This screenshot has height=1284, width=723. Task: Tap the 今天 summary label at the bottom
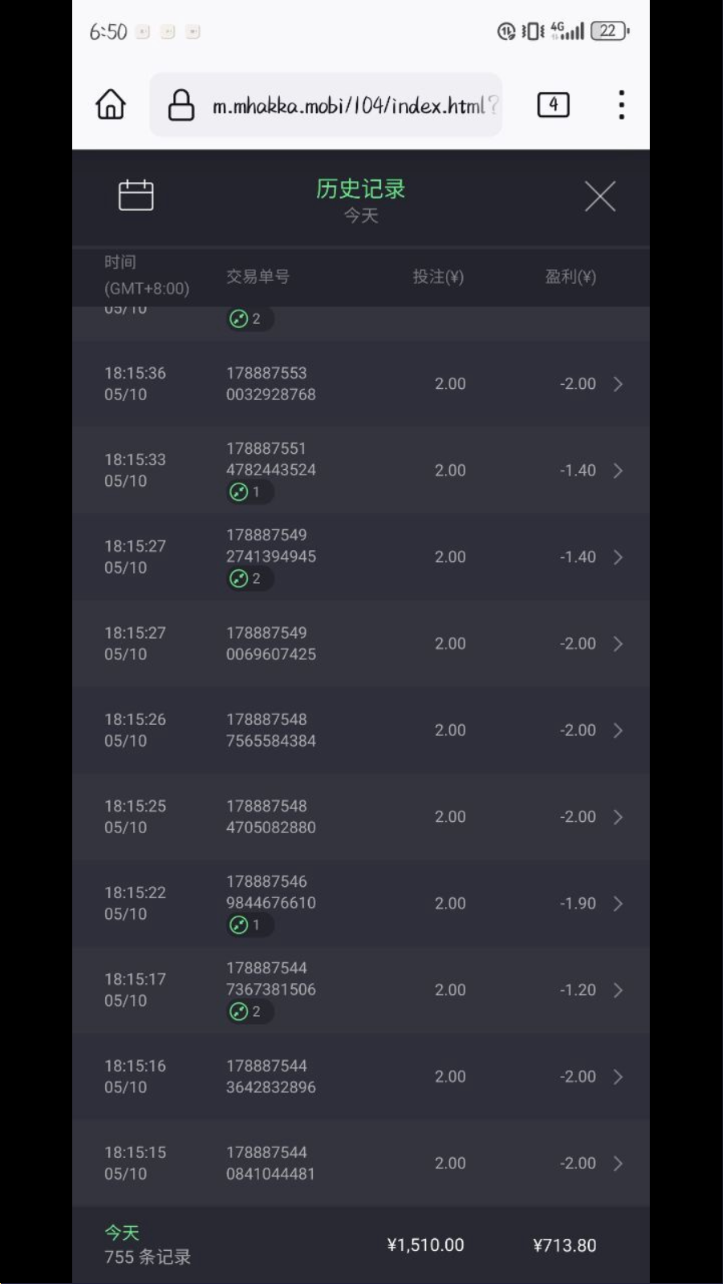[122, 1233]
